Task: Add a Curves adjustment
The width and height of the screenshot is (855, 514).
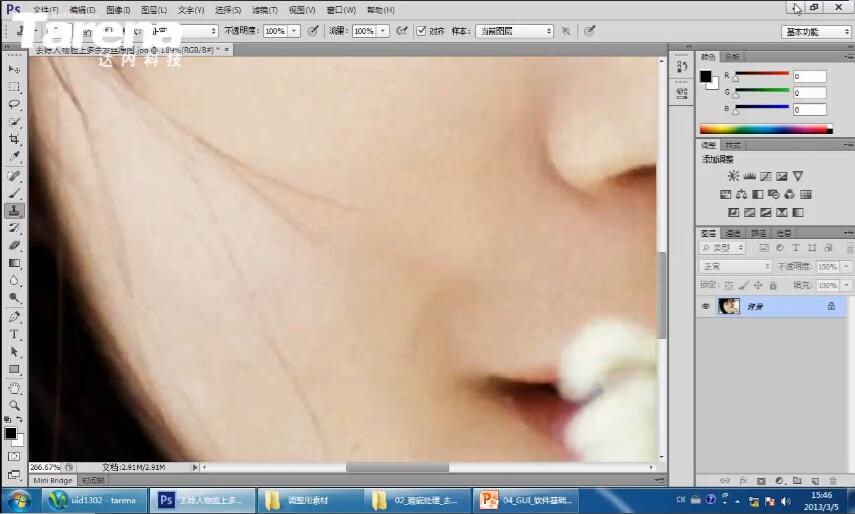Action: (766, 176)
